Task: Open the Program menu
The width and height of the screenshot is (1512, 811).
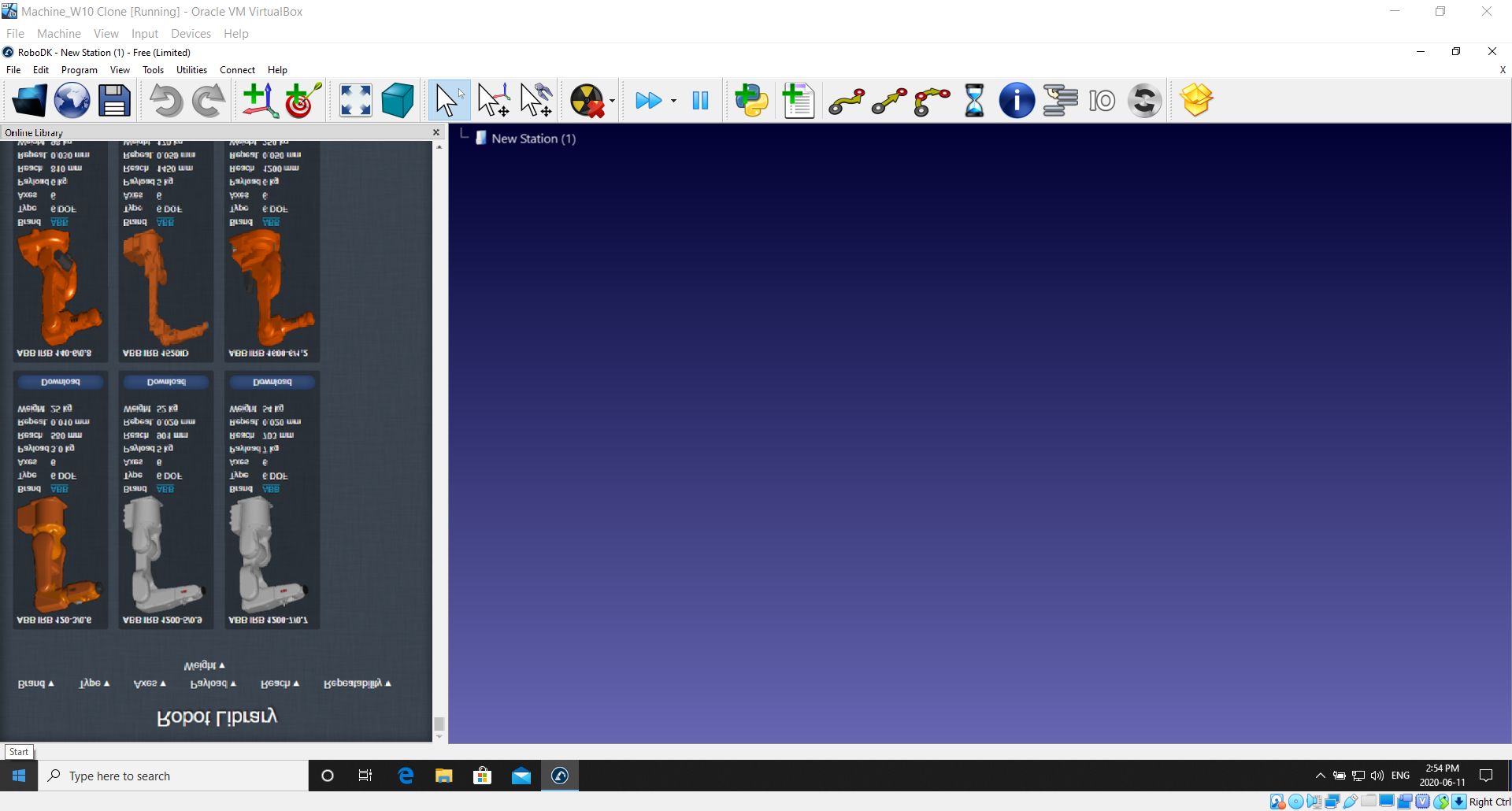Action: [x=79, y=70]
